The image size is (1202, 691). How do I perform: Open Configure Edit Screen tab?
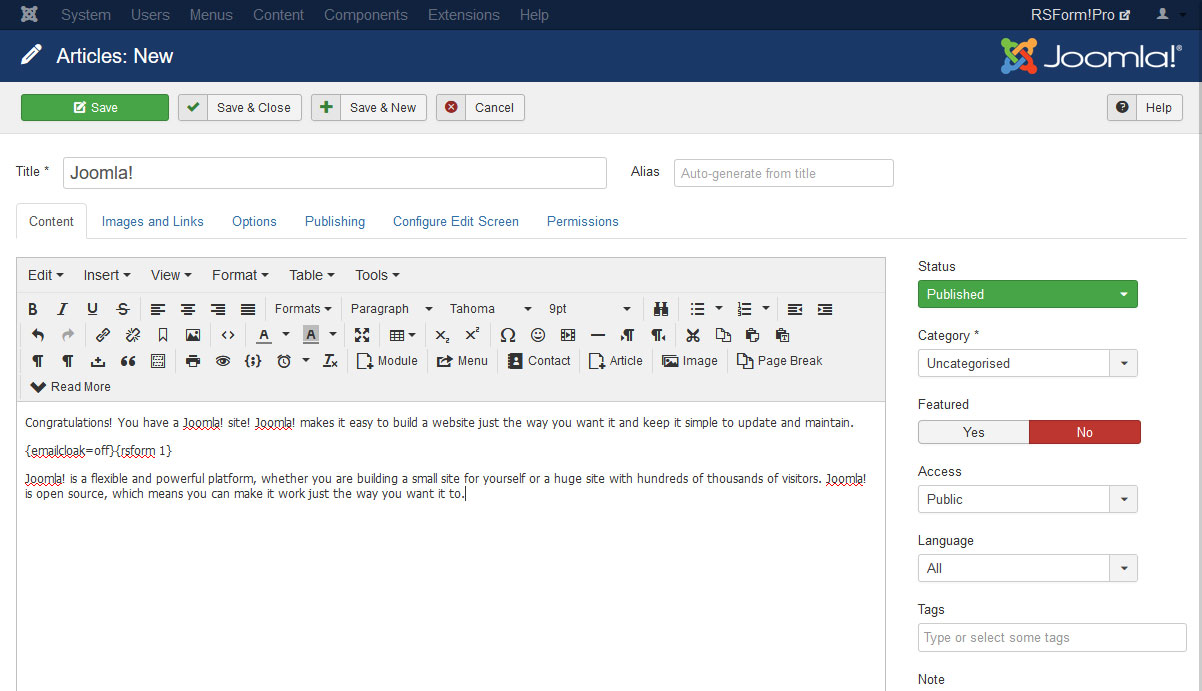pyautogui.click(x=456, y=221)
